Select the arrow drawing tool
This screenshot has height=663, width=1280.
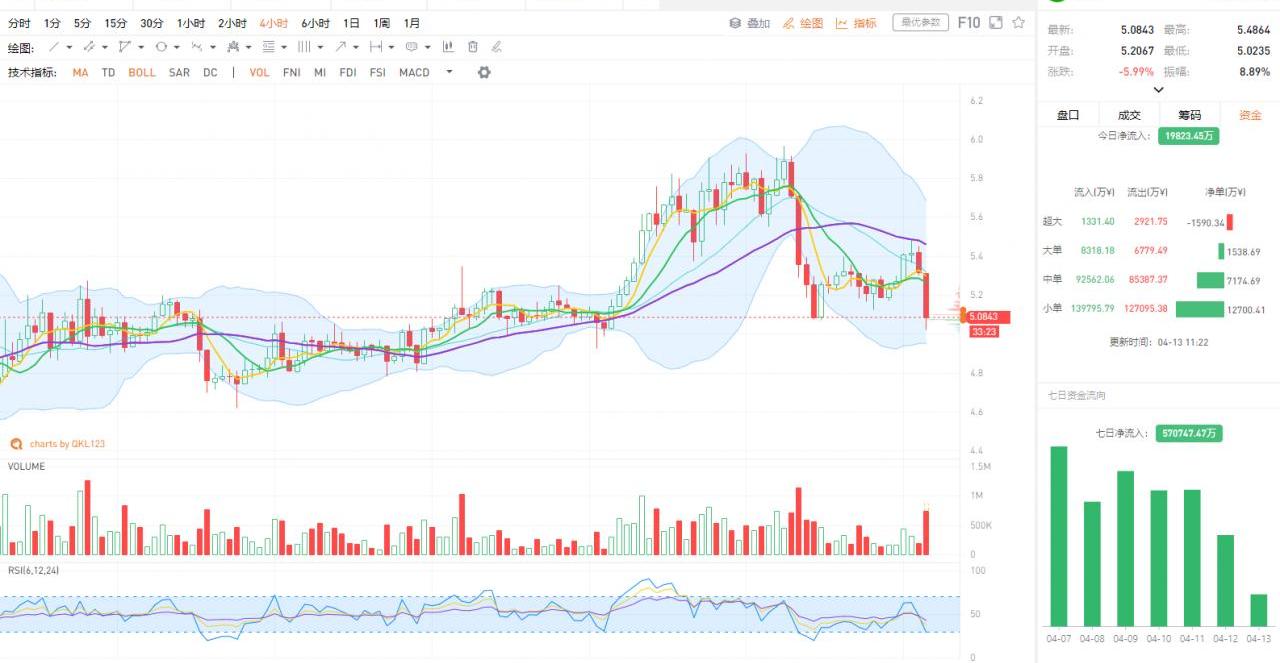[x=341, y=47]
